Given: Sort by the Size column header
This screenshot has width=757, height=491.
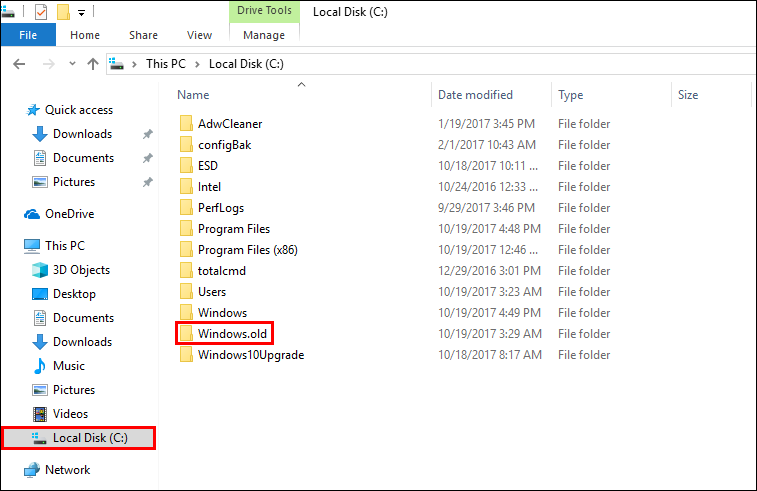Looking at the screenshot, I should point(688,95).
